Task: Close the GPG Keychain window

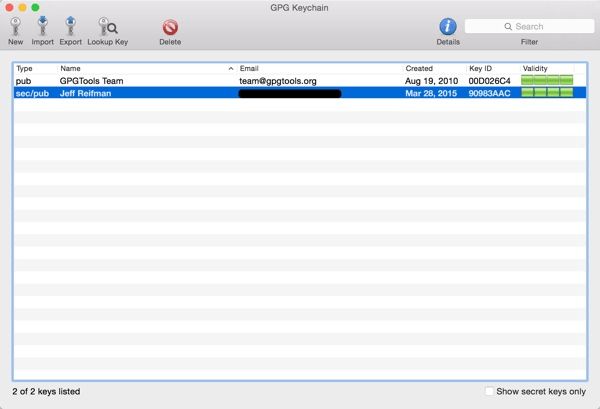Action: click(10, 7)
